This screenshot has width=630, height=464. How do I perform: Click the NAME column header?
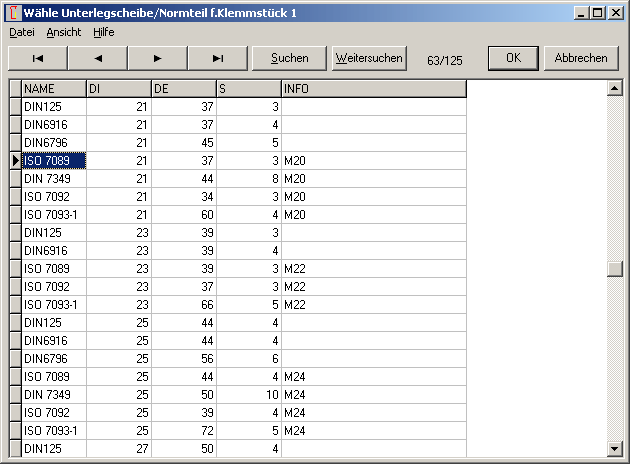click(x=53, y=89)
